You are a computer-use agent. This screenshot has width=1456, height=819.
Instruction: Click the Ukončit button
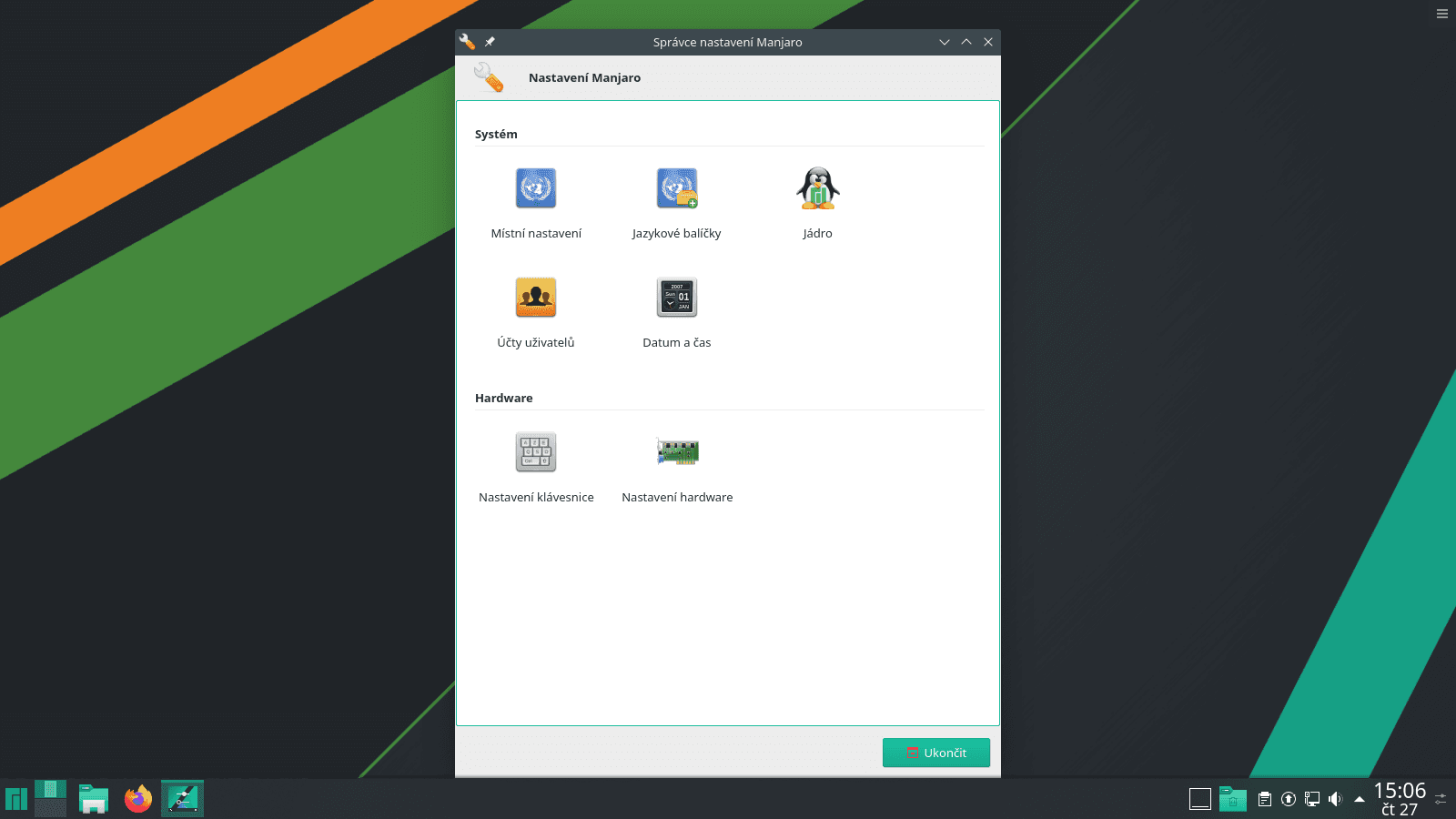(936, 753)
